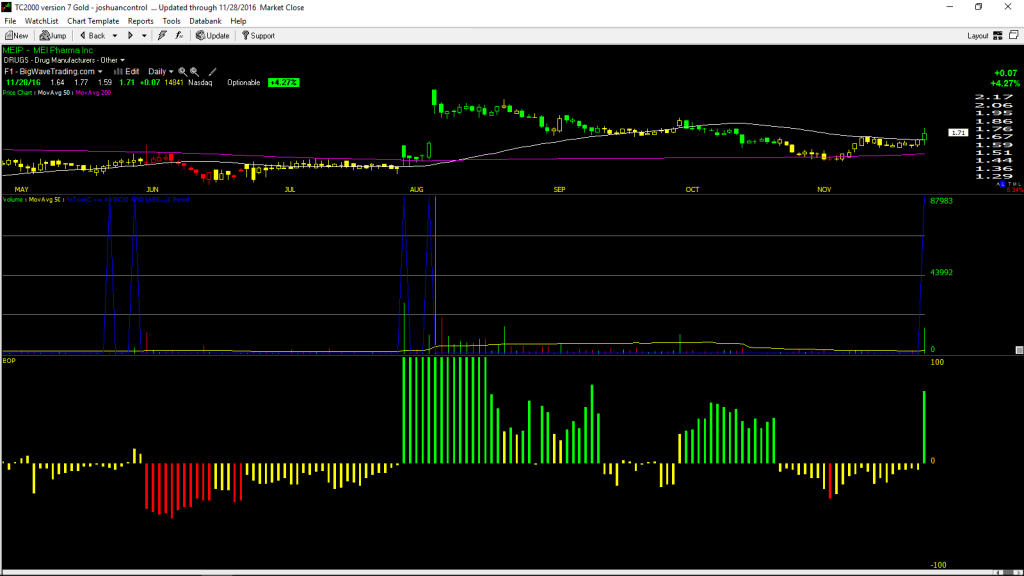Click the MEIP - MEI Pharma Inc title

click(x=48, y=50)
